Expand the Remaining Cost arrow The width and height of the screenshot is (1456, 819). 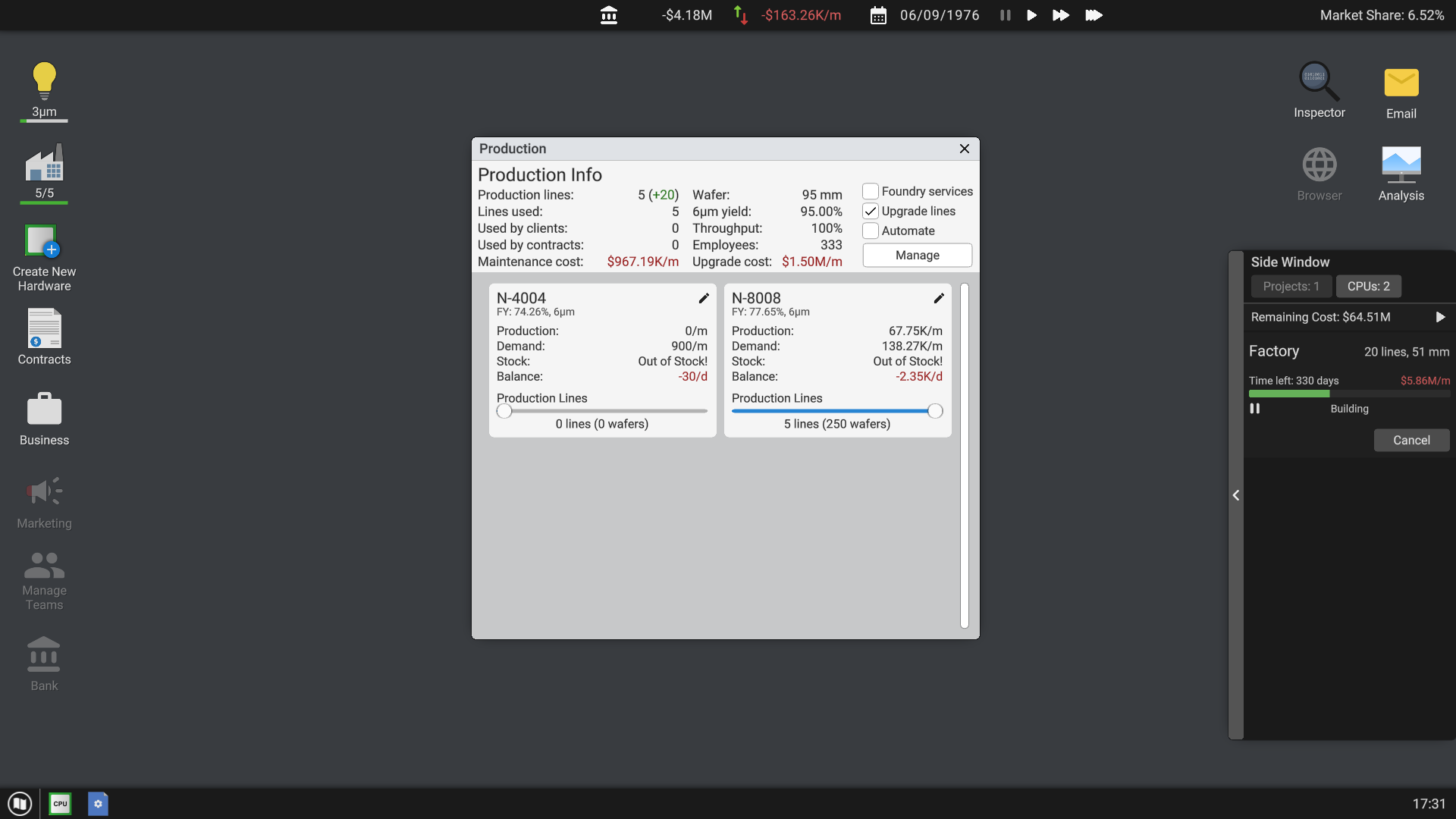point(1440,317)
